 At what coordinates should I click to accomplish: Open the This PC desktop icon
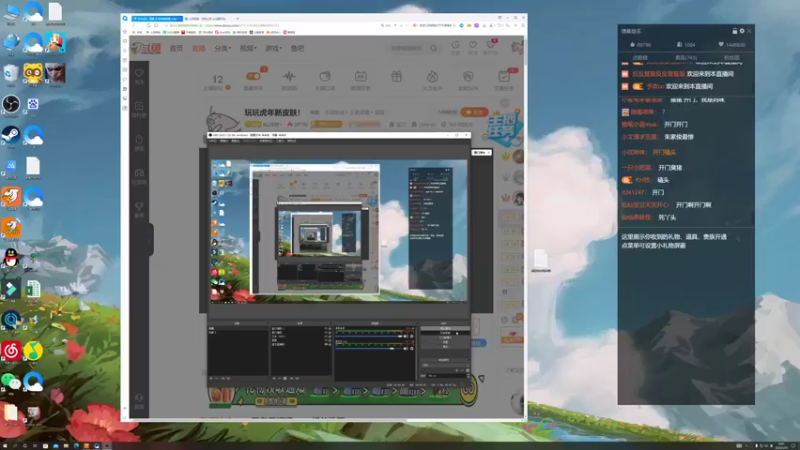pos(11,12)
